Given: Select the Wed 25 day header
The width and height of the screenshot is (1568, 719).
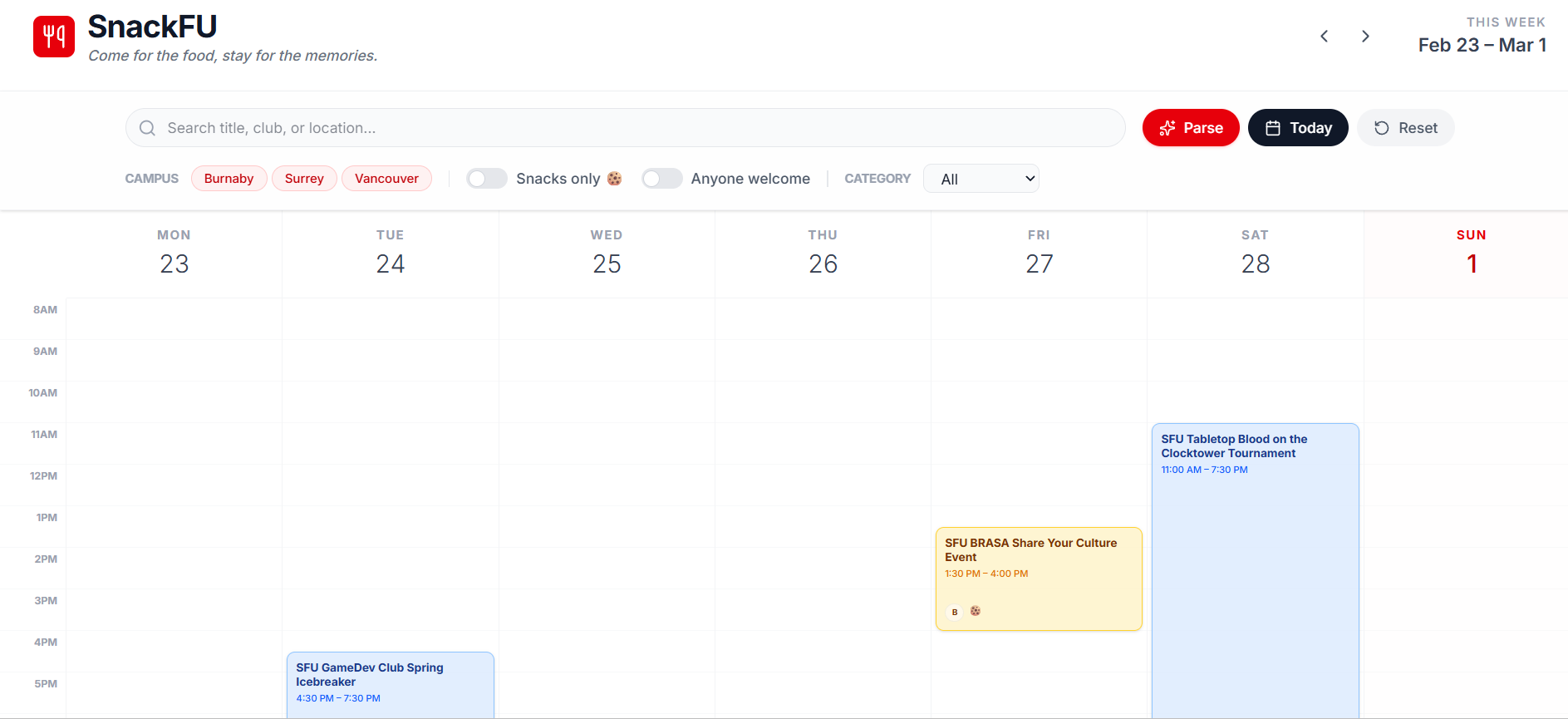Looking at the screenshot, I should click(x=607, y=254).
